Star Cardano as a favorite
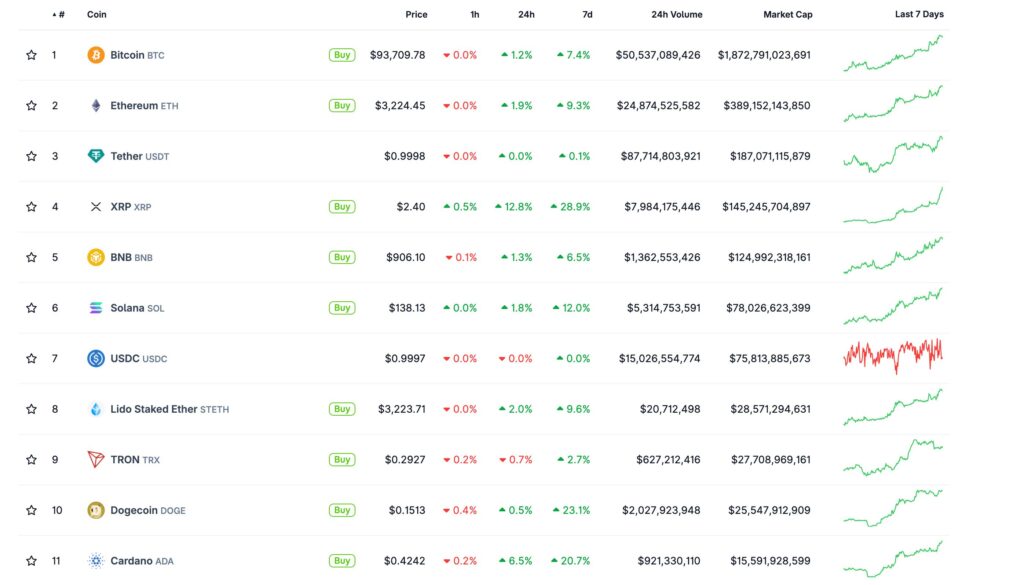This screenshot has height=585, width=1024. (31, 560)
